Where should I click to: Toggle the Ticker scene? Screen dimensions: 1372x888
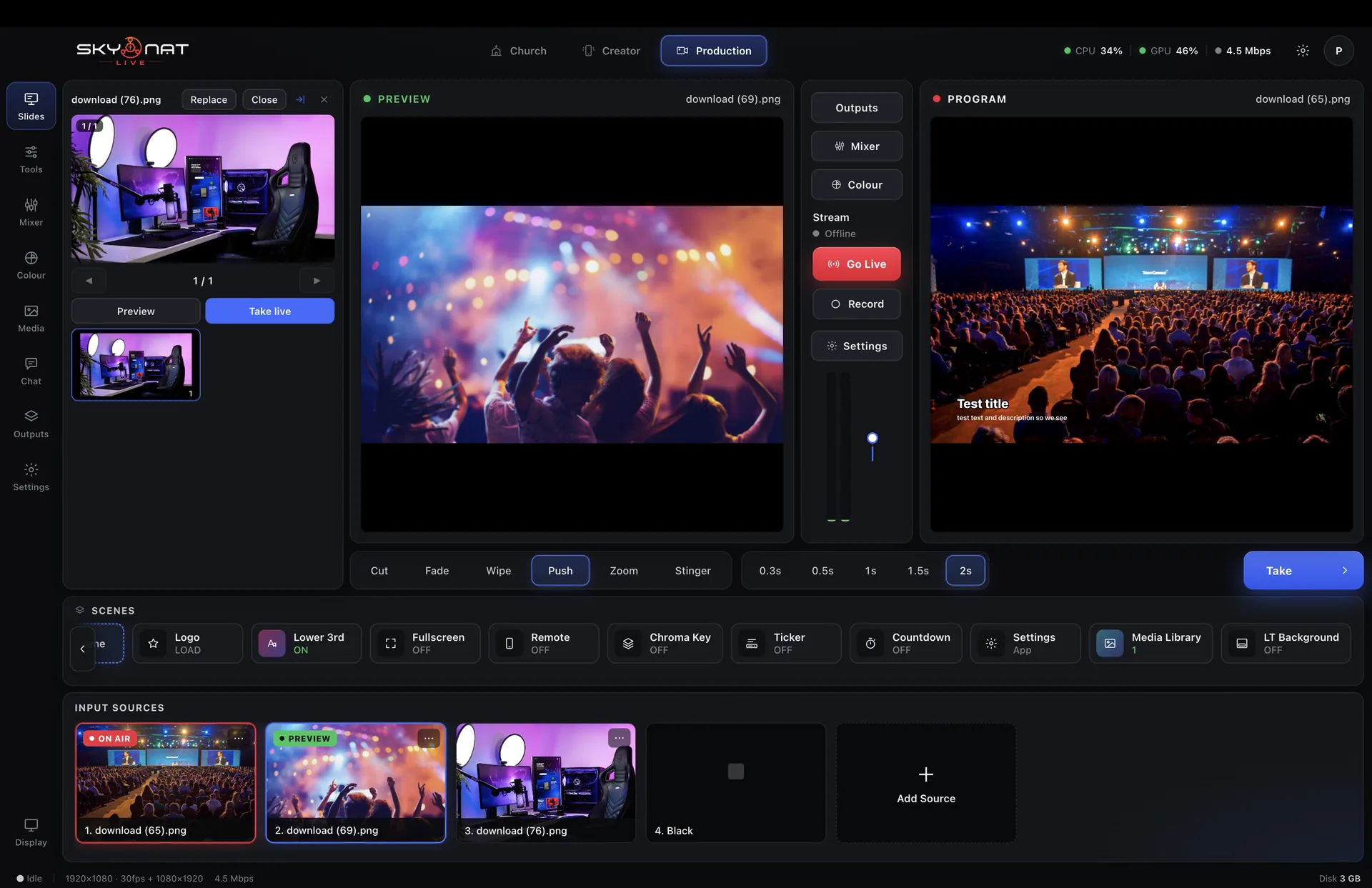tap(785, 643)
